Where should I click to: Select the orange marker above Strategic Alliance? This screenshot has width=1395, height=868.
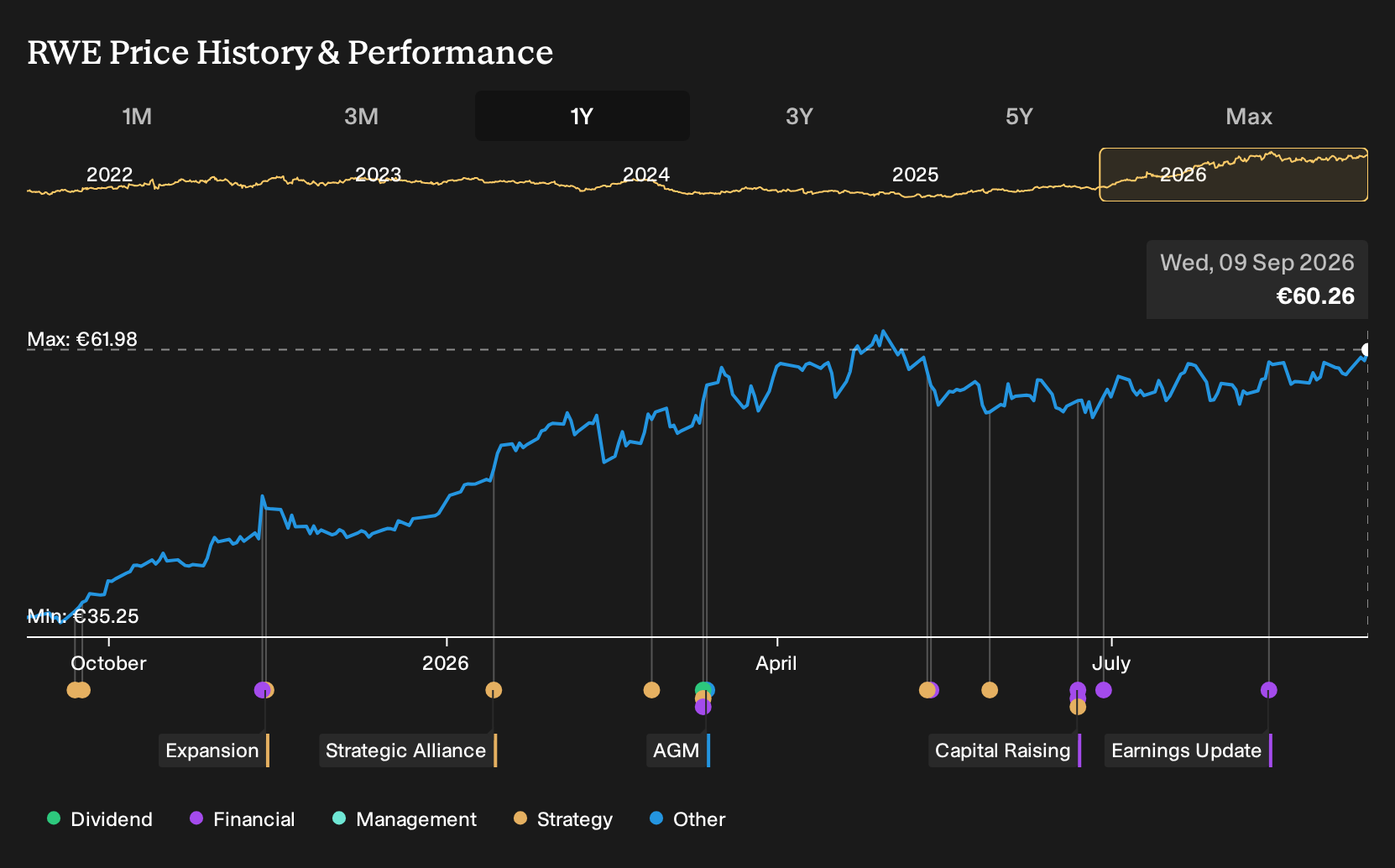[494, 690]
